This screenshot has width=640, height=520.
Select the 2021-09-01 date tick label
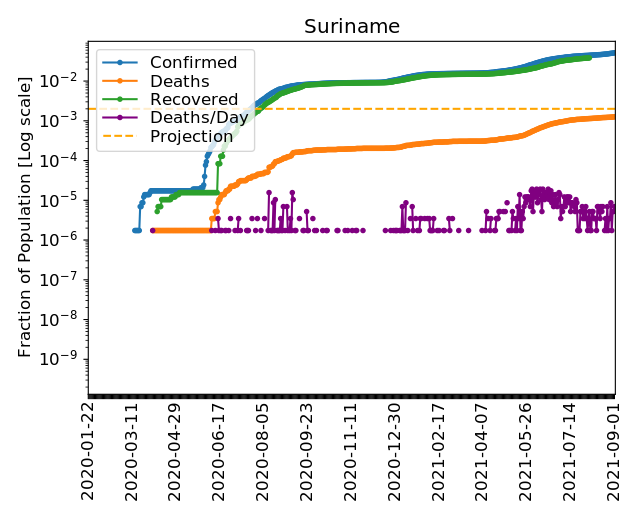(615, 453)
